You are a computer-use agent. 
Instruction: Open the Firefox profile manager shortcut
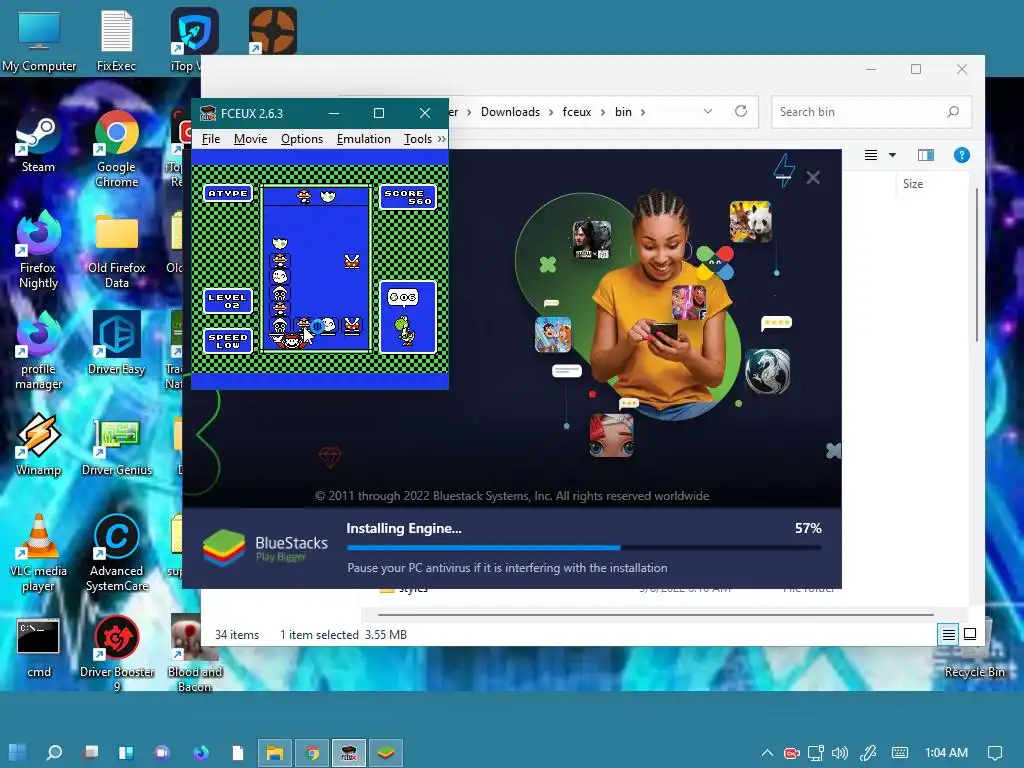tap(38, 351)
